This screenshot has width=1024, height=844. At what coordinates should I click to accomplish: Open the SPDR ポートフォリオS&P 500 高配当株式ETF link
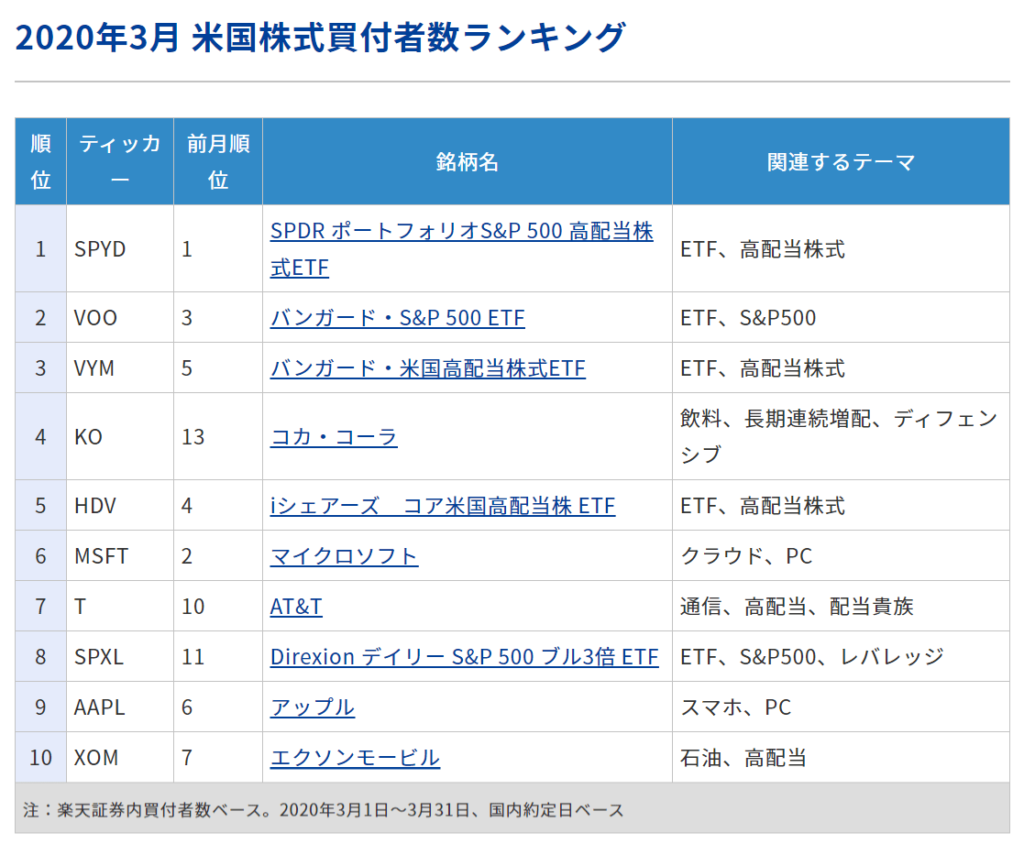[x=461, y=232]
